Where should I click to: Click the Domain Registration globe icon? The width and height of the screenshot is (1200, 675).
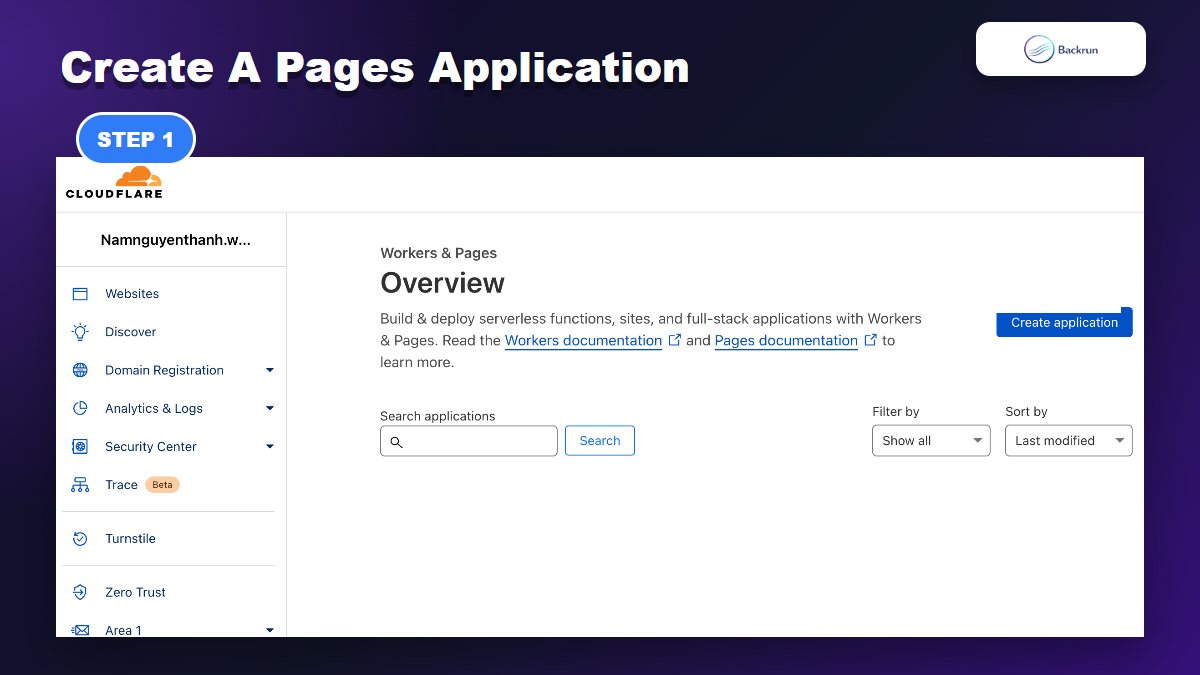(80, 370)
